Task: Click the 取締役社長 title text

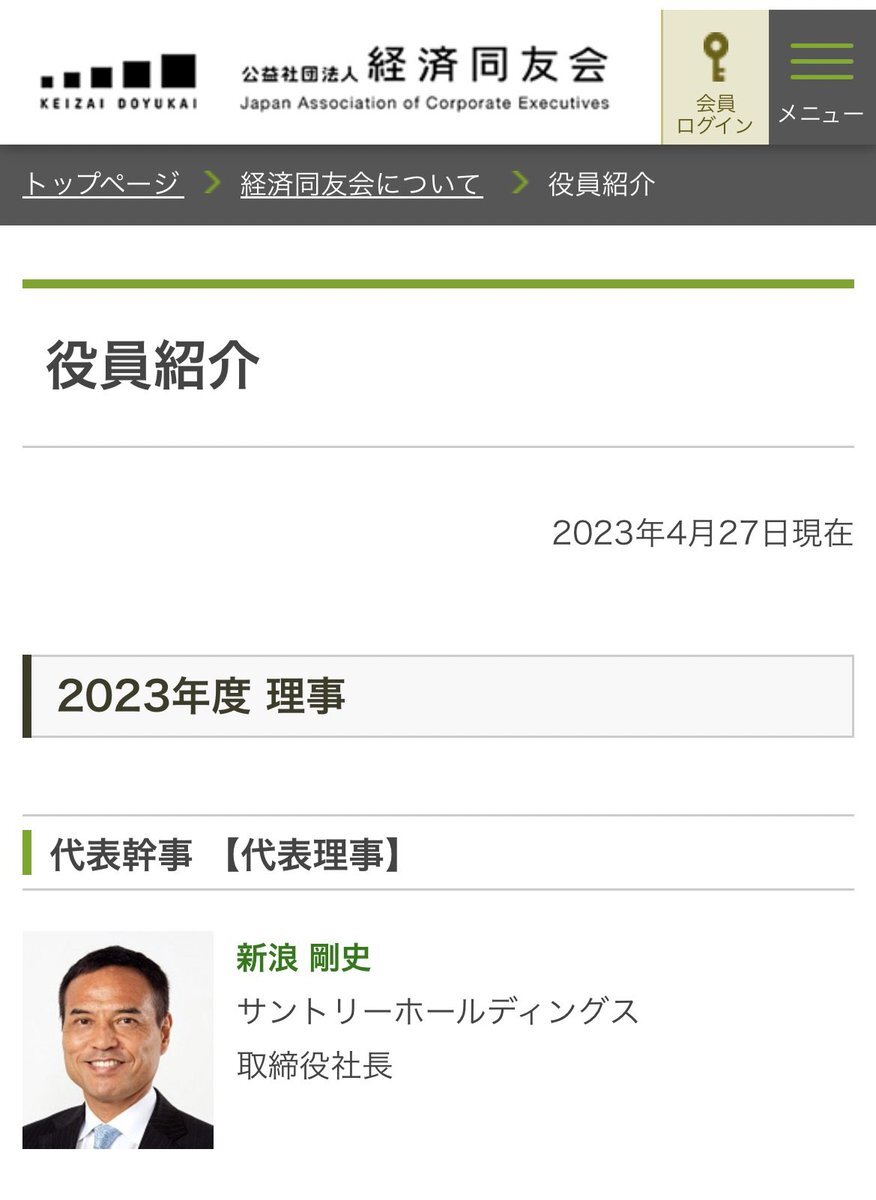Action: point(315,1064)
